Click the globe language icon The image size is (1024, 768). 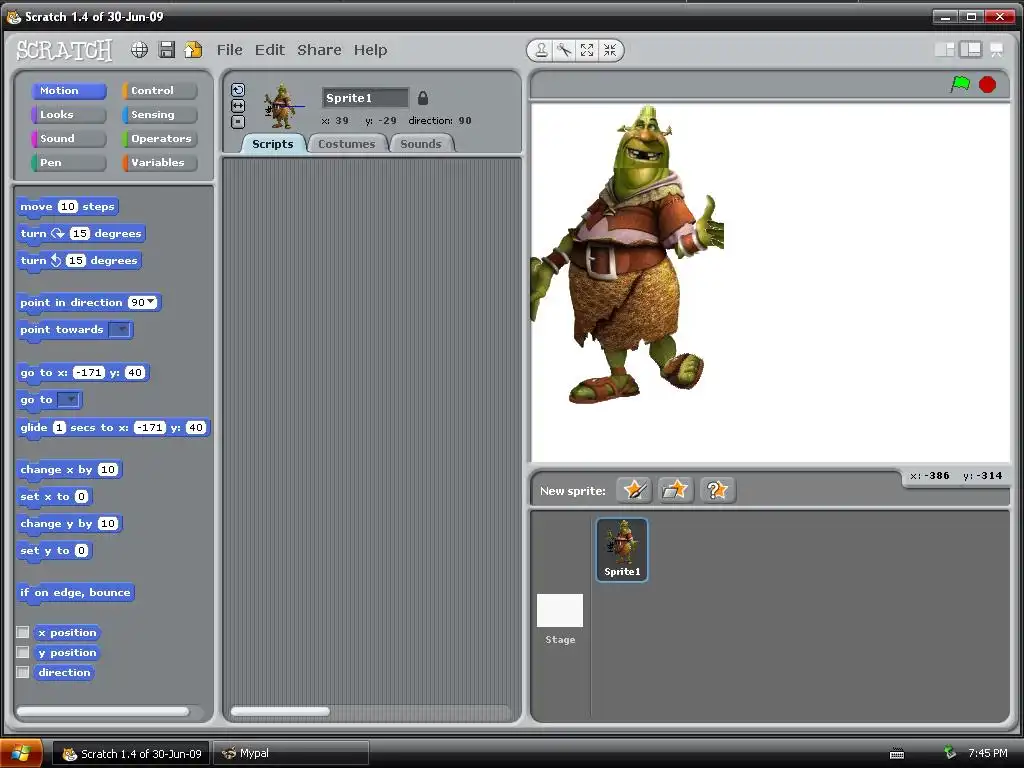(139, 50)
